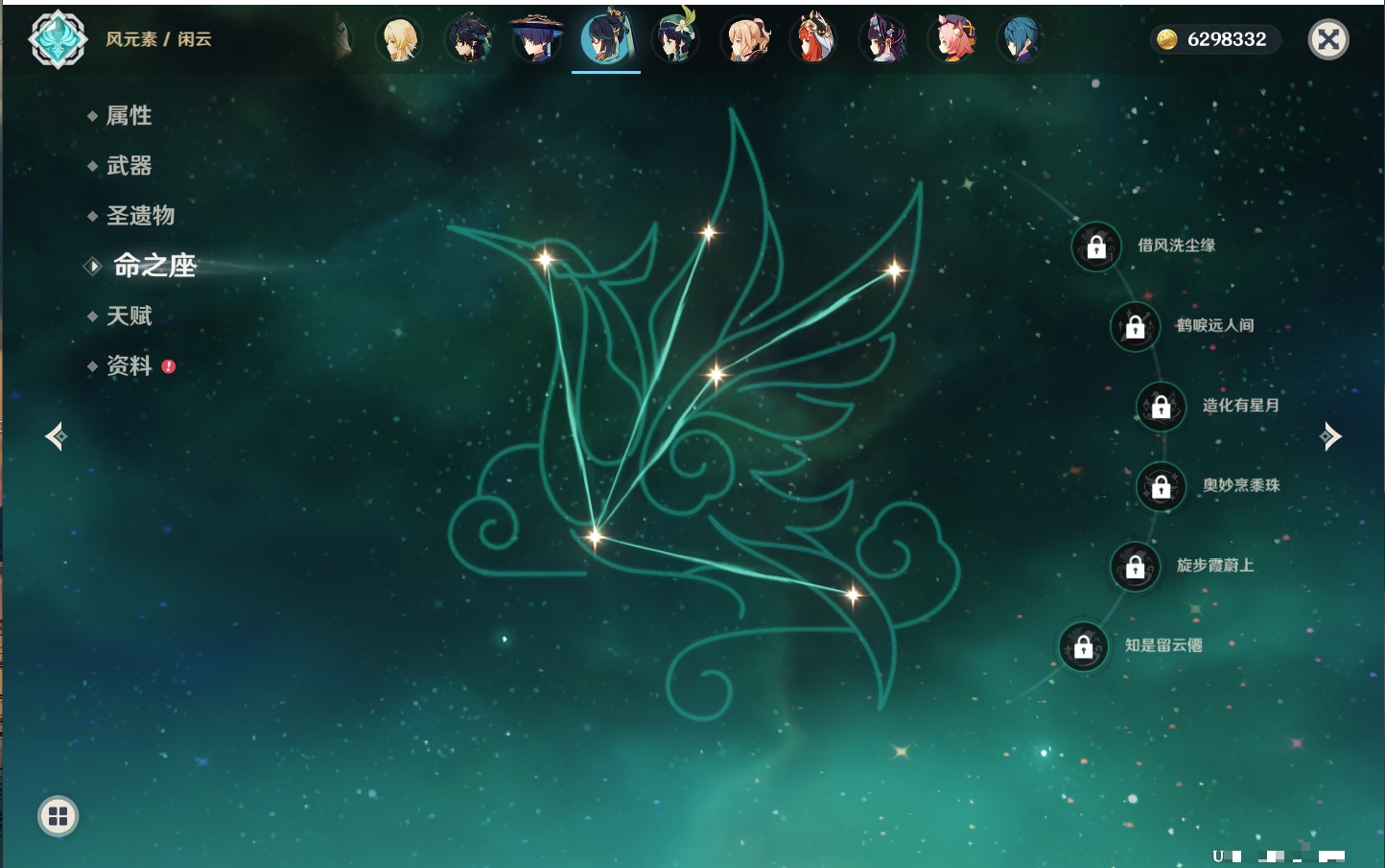Open the 天赋 talents menu

[129, 316]
